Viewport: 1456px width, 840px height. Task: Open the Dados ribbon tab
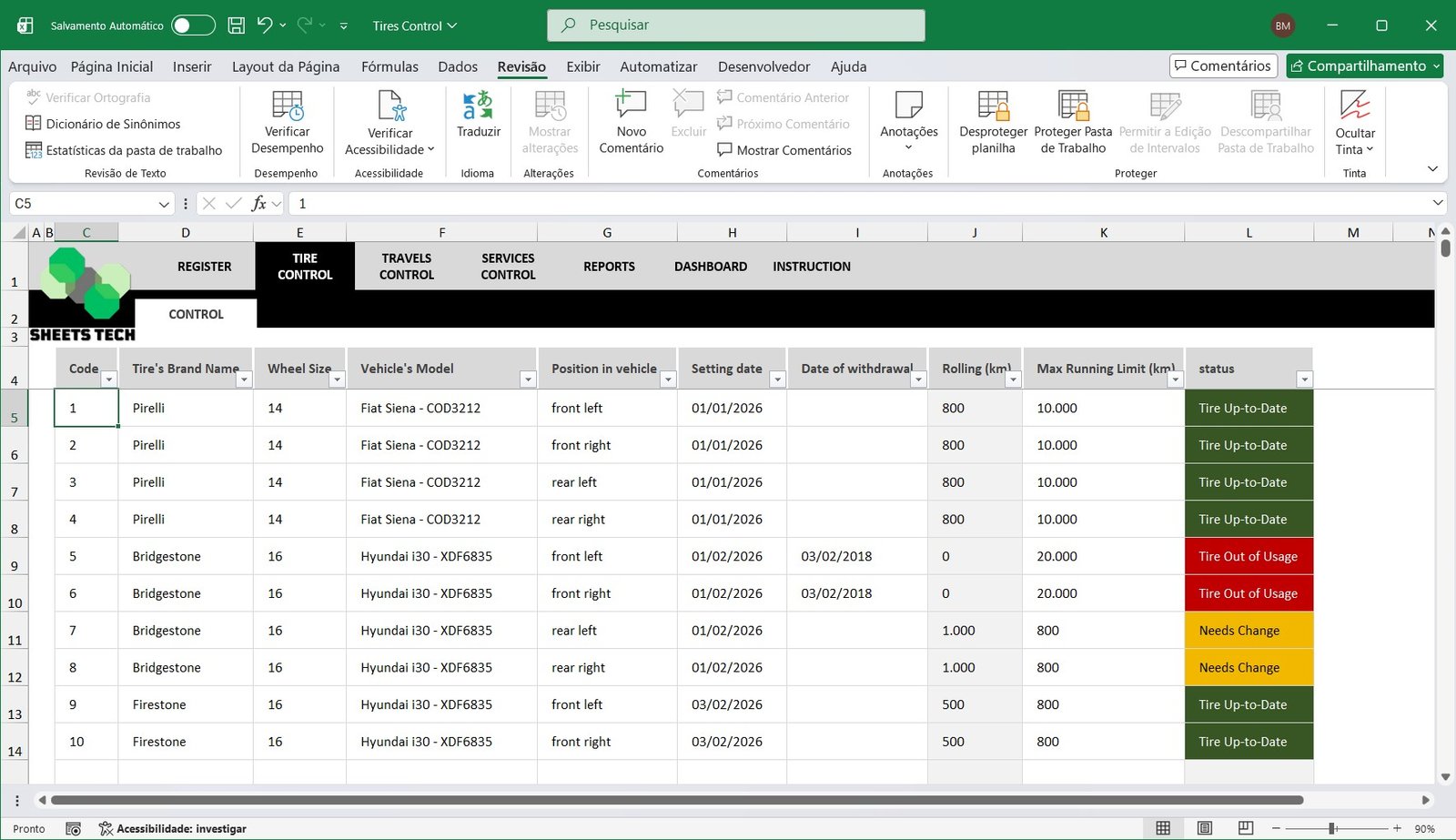point(458,66)
